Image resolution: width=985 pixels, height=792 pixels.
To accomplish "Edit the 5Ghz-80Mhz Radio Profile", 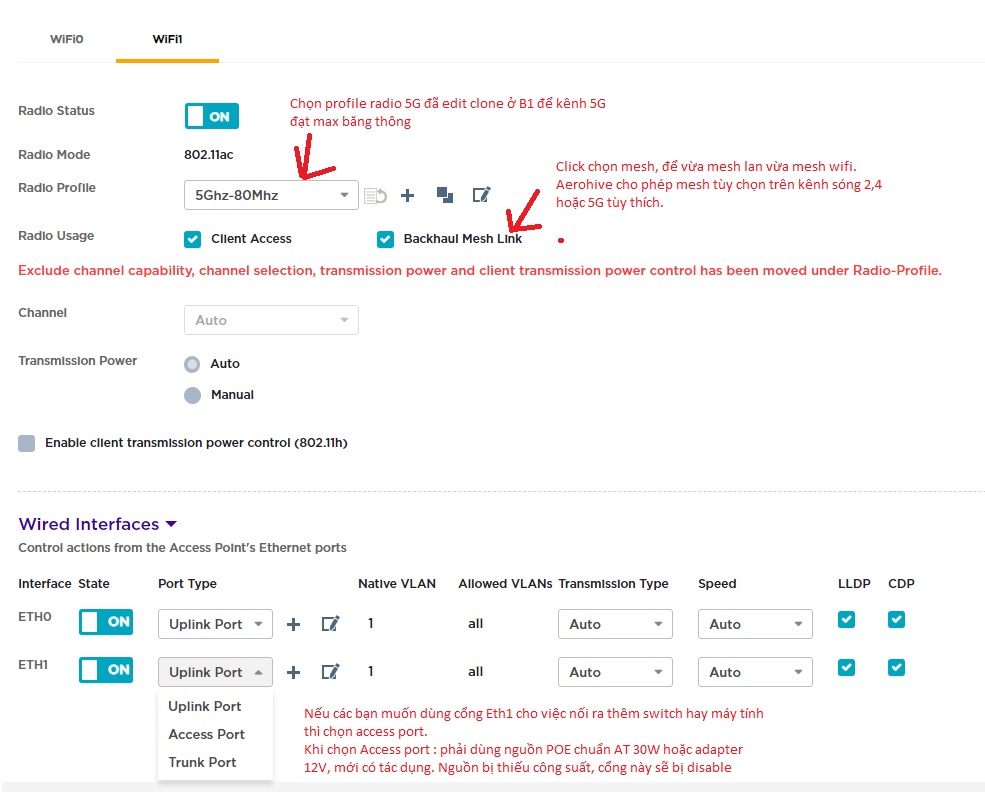I will [x=482, y=196].
